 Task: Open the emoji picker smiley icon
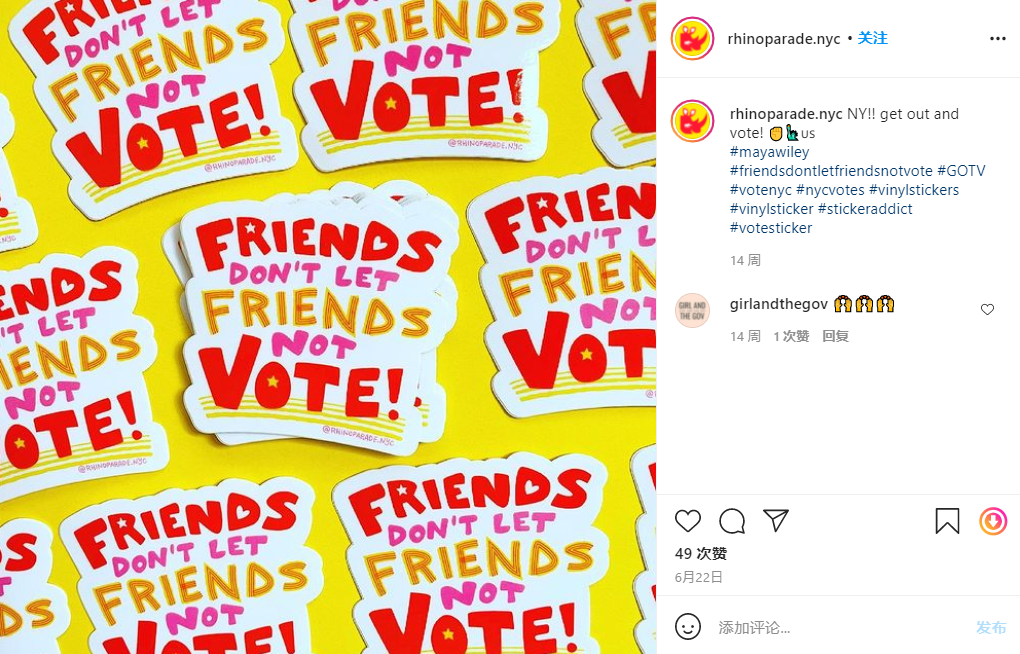[688, 627]
